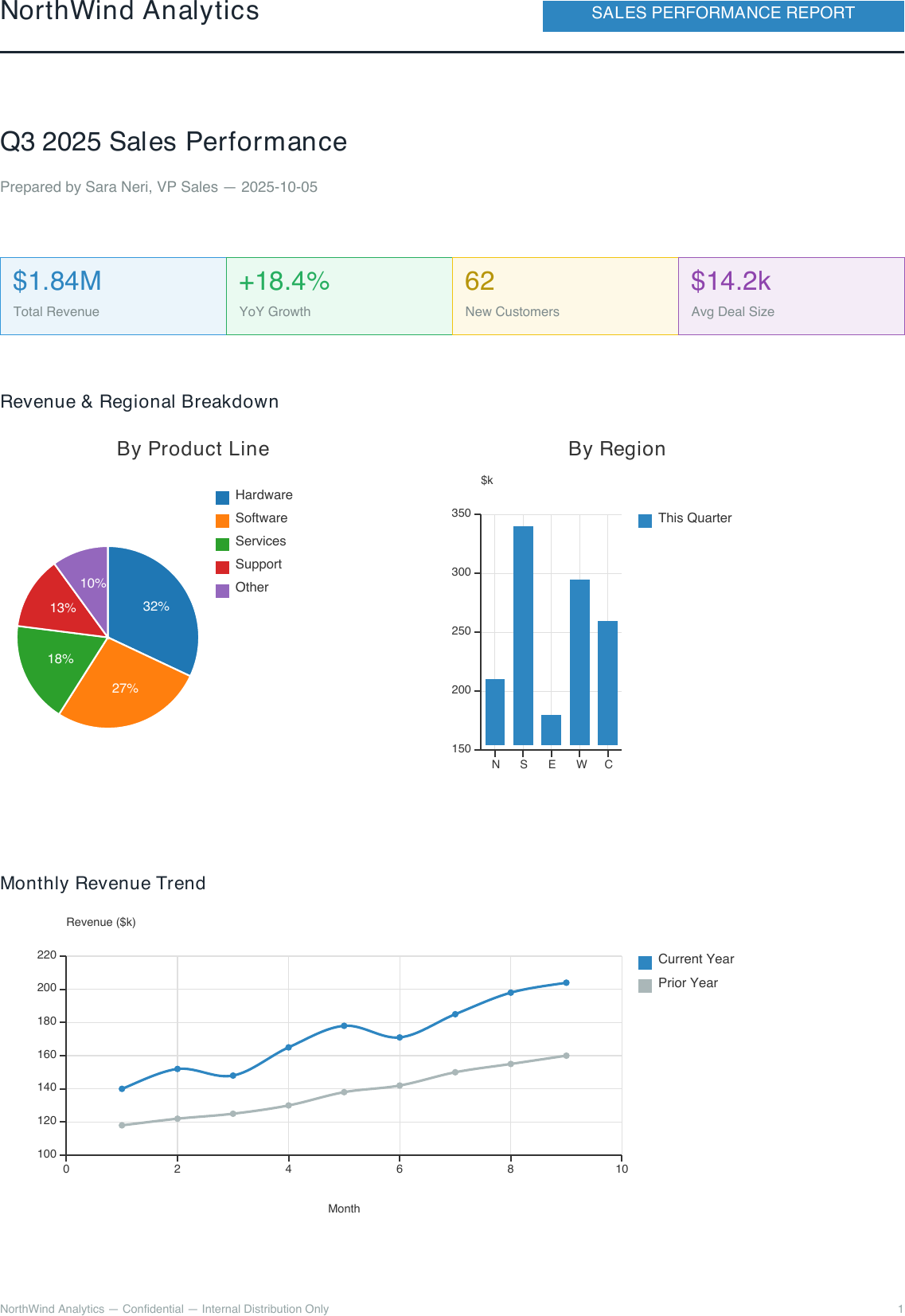Screen dimensions: 905x1316
Task: Click the Current Year legend label
Action: point(696,959)
